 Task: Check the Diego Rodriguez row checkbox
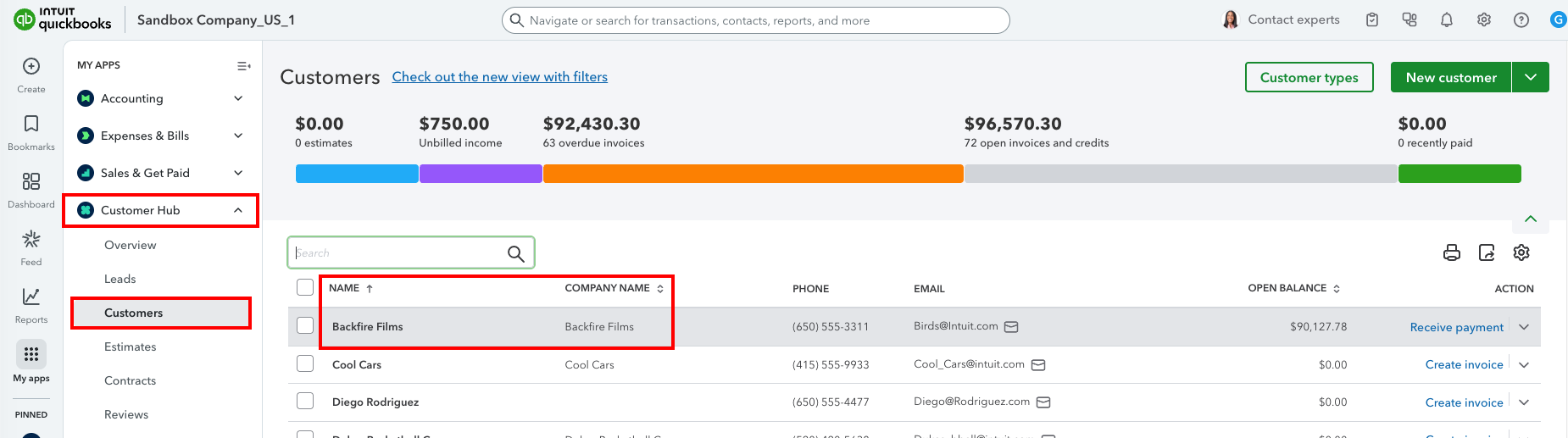[305, 401]
